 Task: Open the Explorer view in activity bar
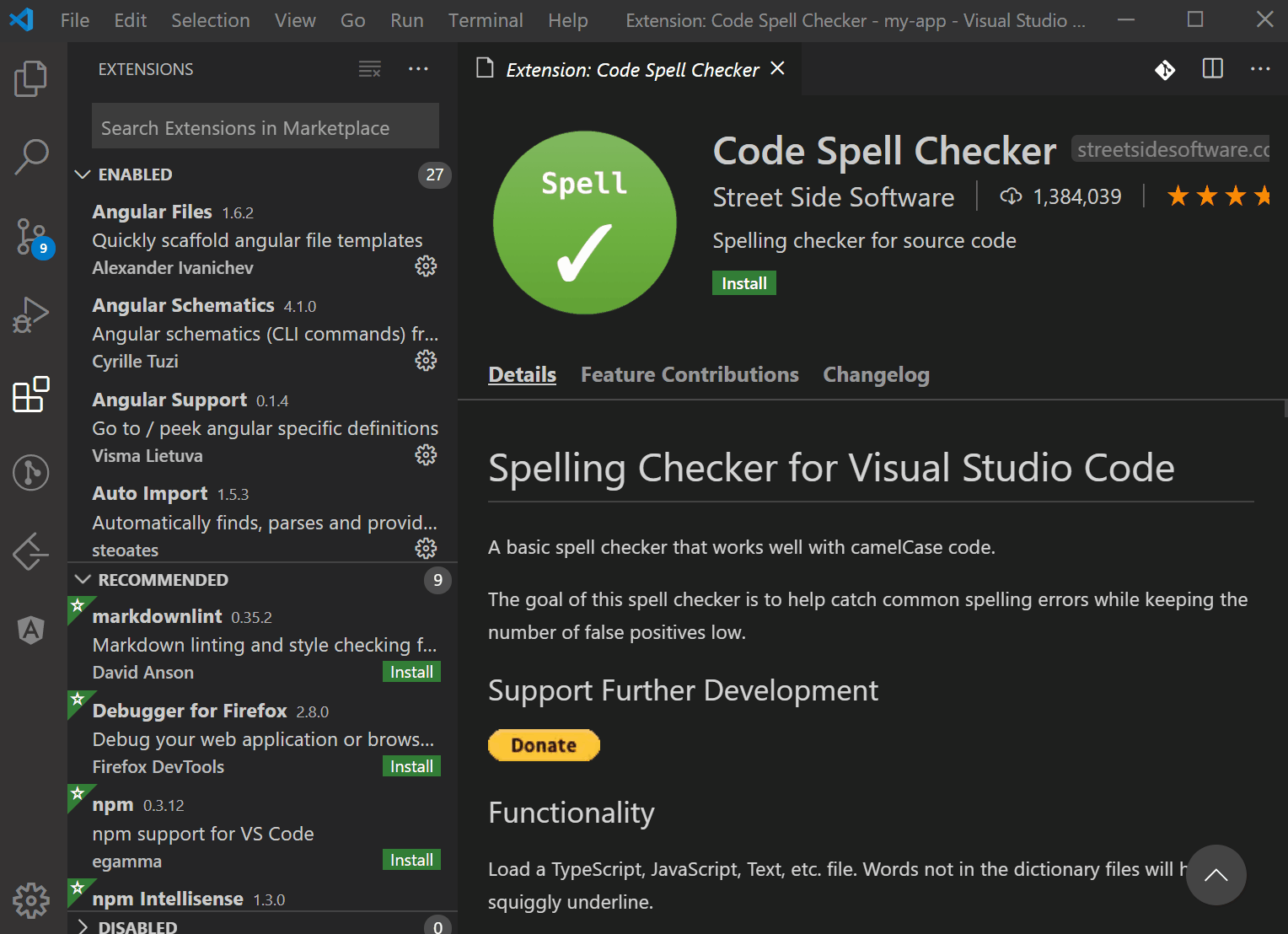31,78
